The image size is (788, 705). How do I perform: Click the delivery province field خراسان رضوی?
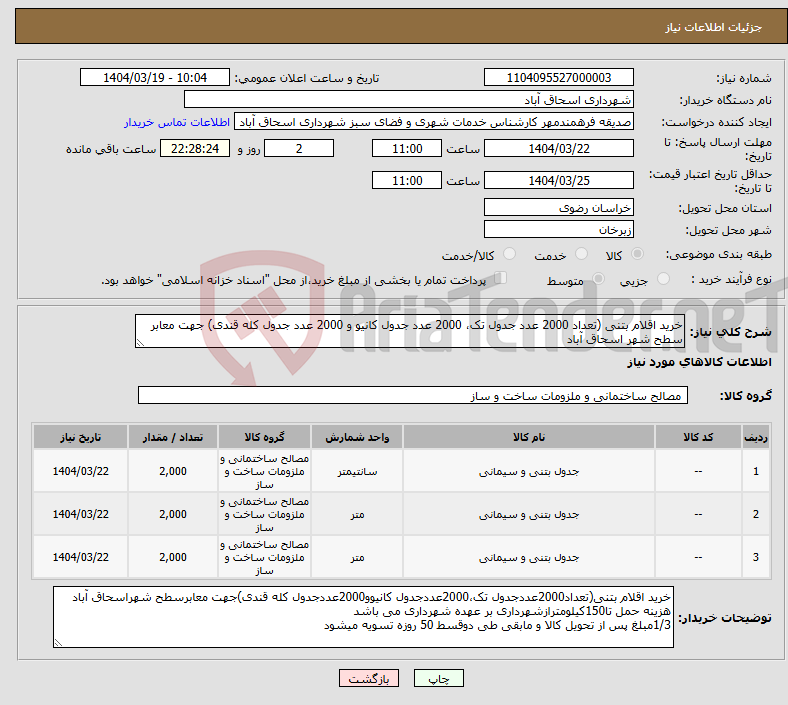coord(558,207)
